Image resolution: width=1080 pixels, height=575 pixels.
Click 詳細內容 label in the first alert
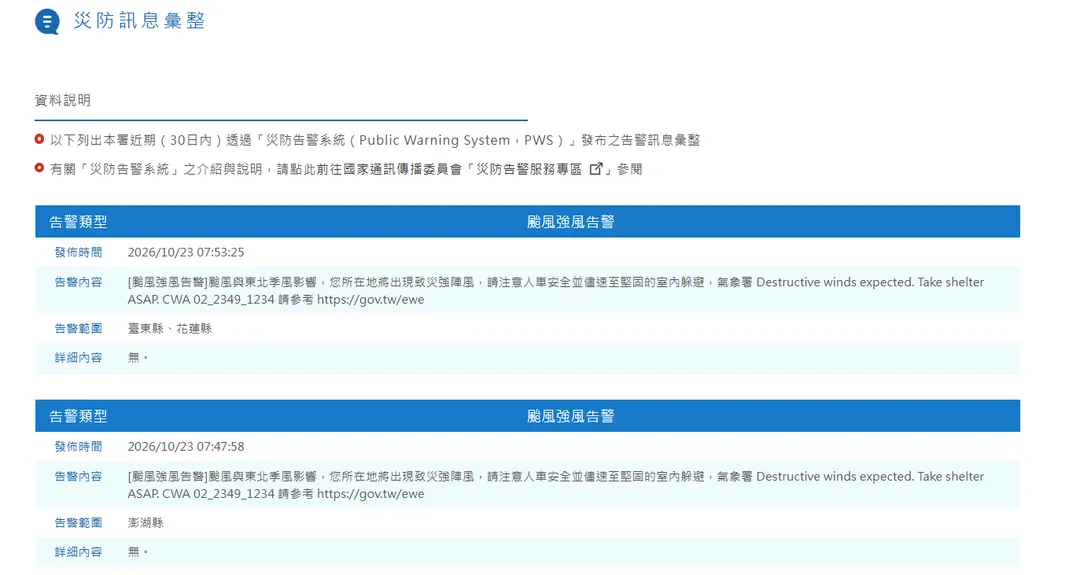tap(79, 357)
